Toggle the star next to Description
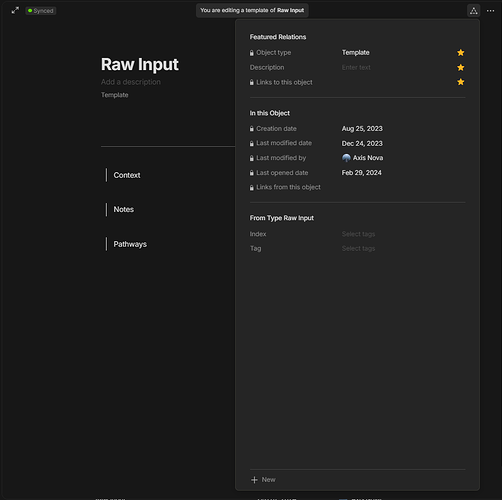This screenshot has height=500, width=502. pos(460,67)
